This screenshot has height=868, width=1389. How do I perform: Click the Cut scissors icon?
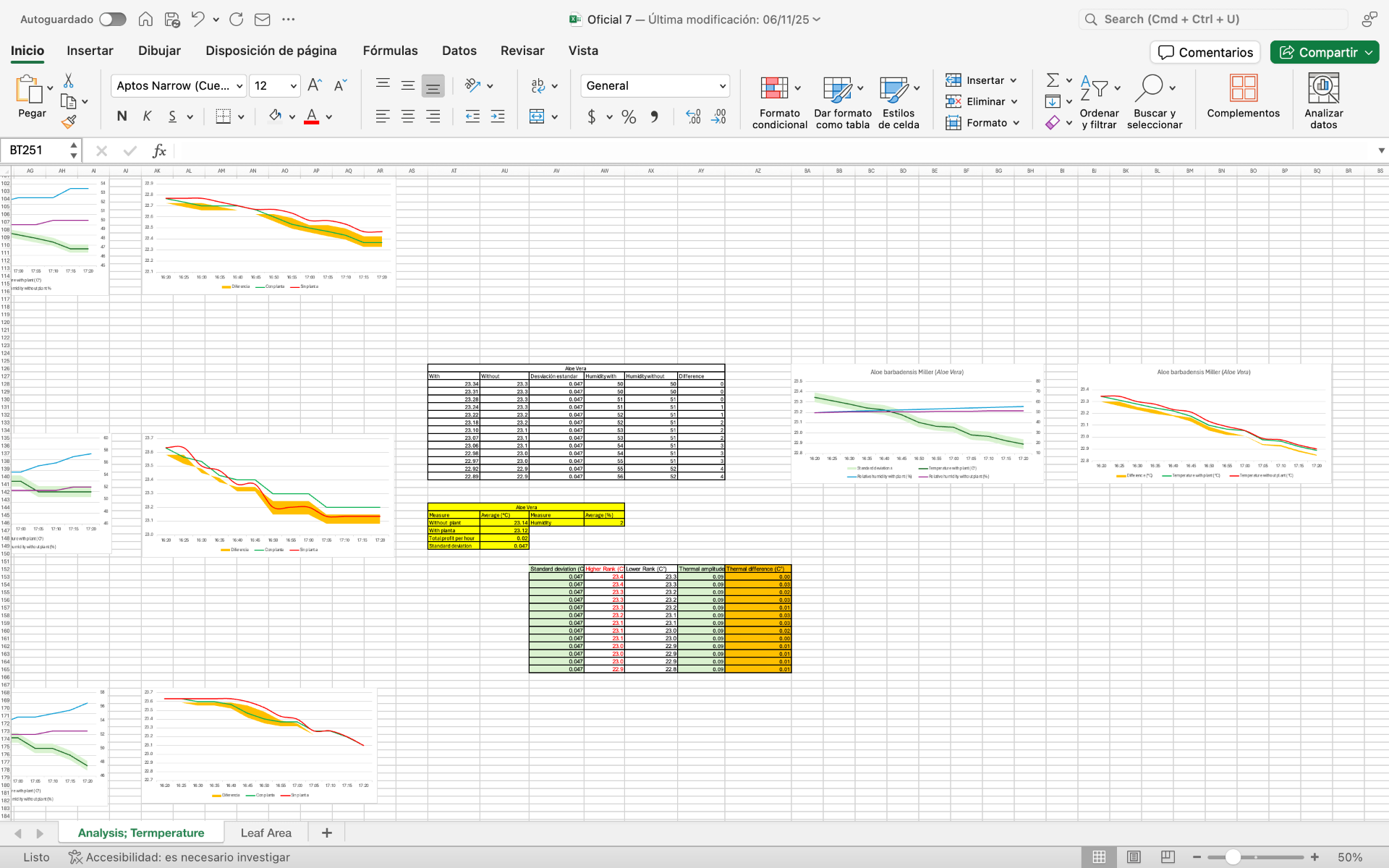point(69,80)
